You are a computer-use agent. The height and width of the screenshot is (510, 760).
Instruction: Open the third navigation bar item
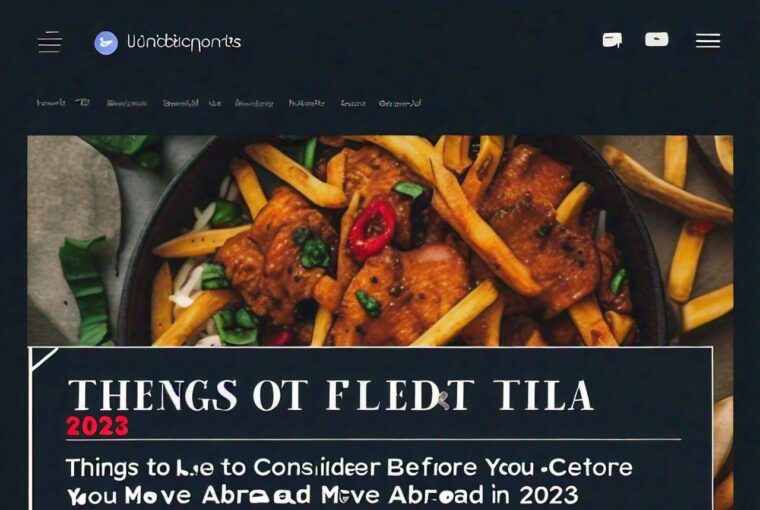pos(127,103)
